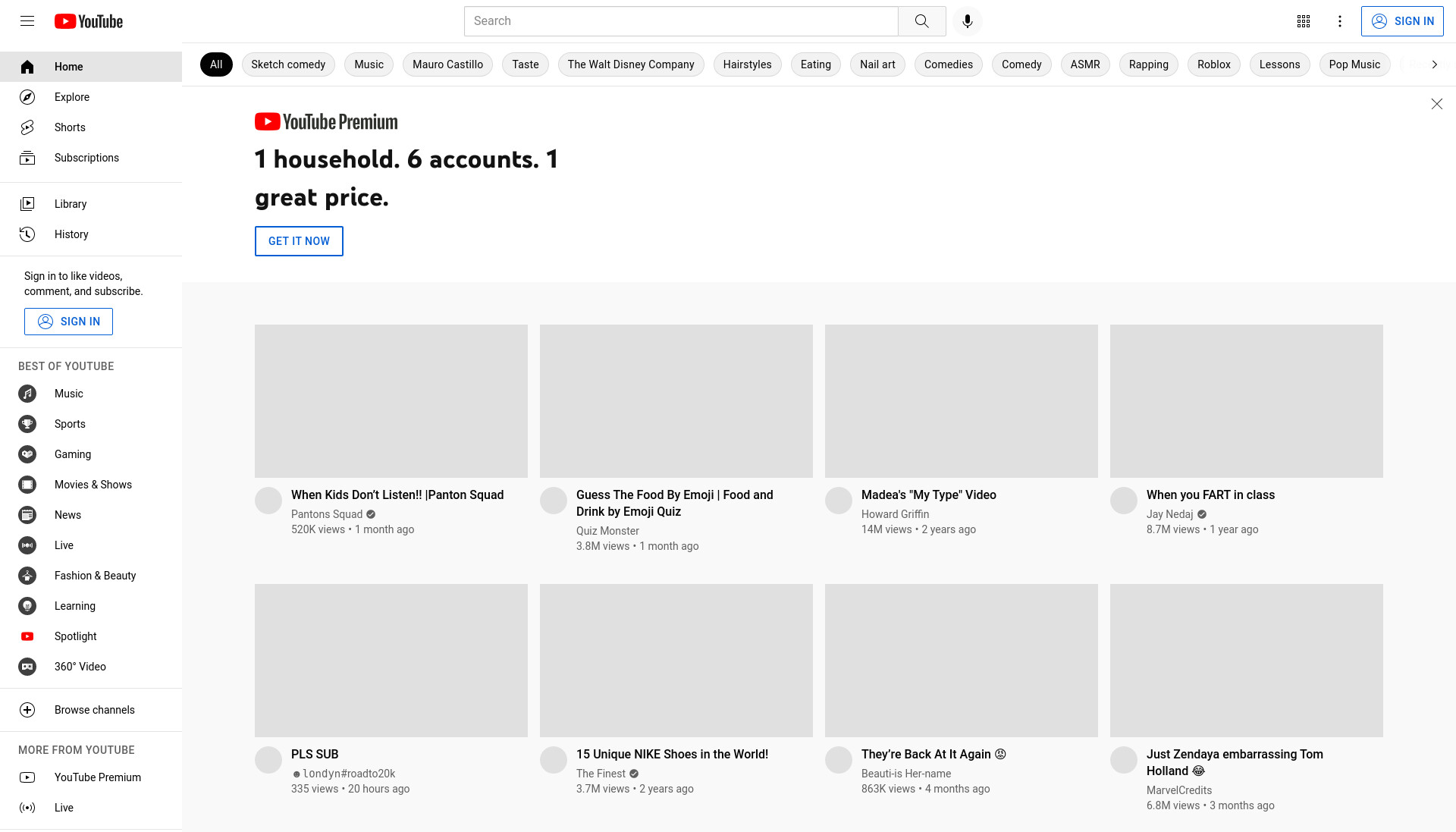The image size is (1456, 832).
Task: Click Browse channels plus icon
Action: (x=27, y=710)
